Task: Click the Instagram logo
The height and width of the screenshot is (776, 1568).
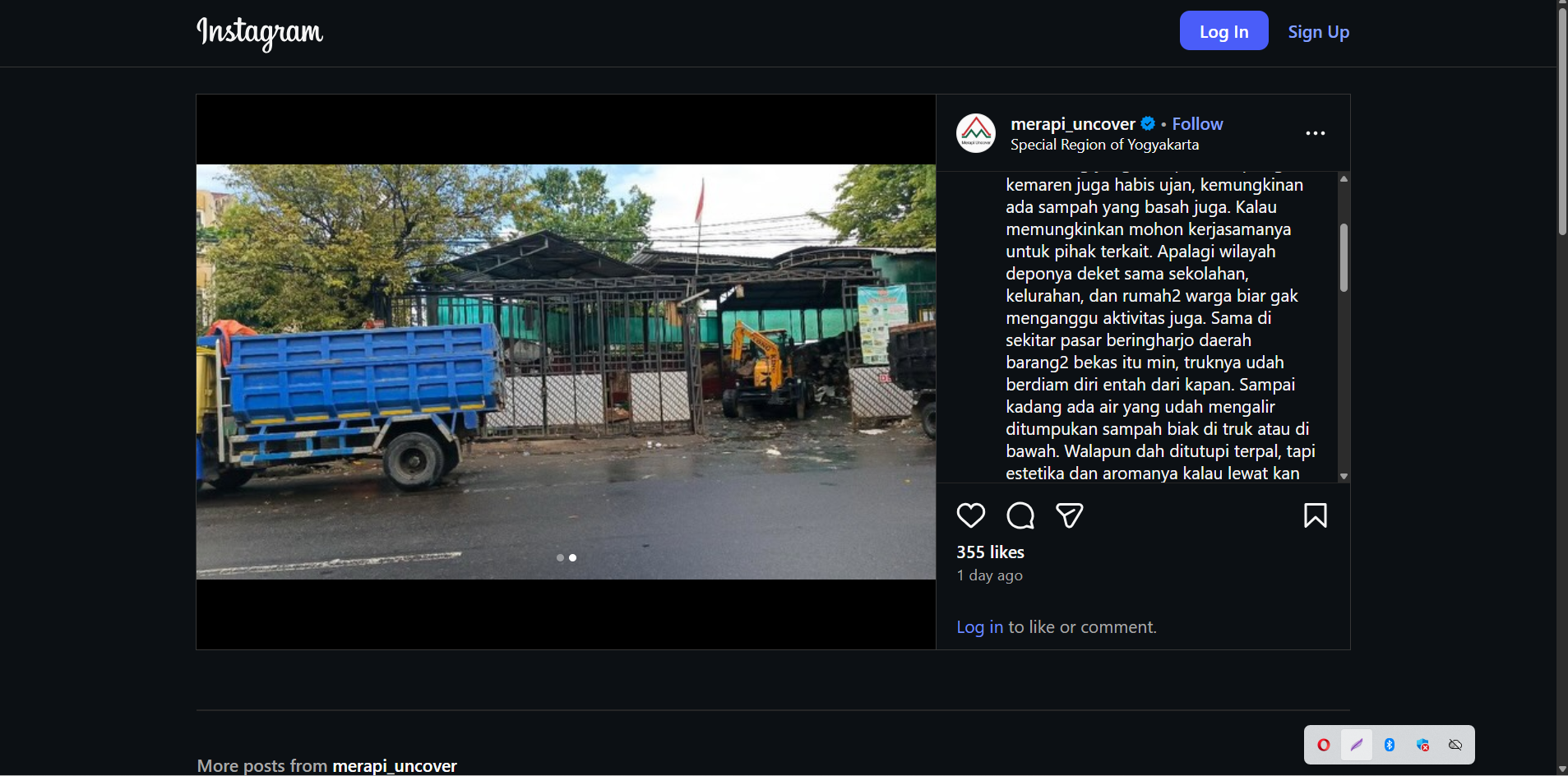Action: [x=260, y=33]
